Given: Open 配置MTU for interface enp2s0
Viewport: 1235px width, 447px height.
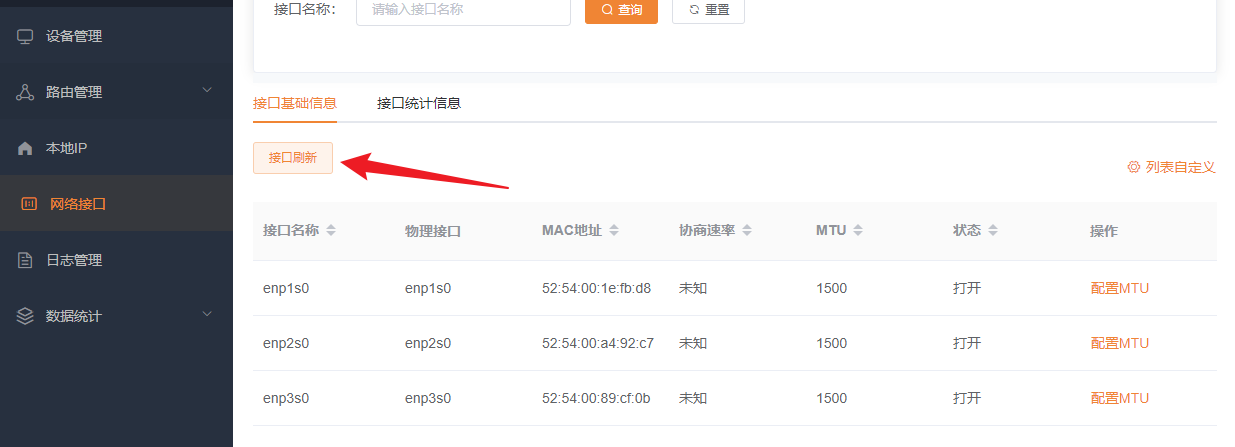Looking at the screenshot, I should click(x=1119, y=343).
